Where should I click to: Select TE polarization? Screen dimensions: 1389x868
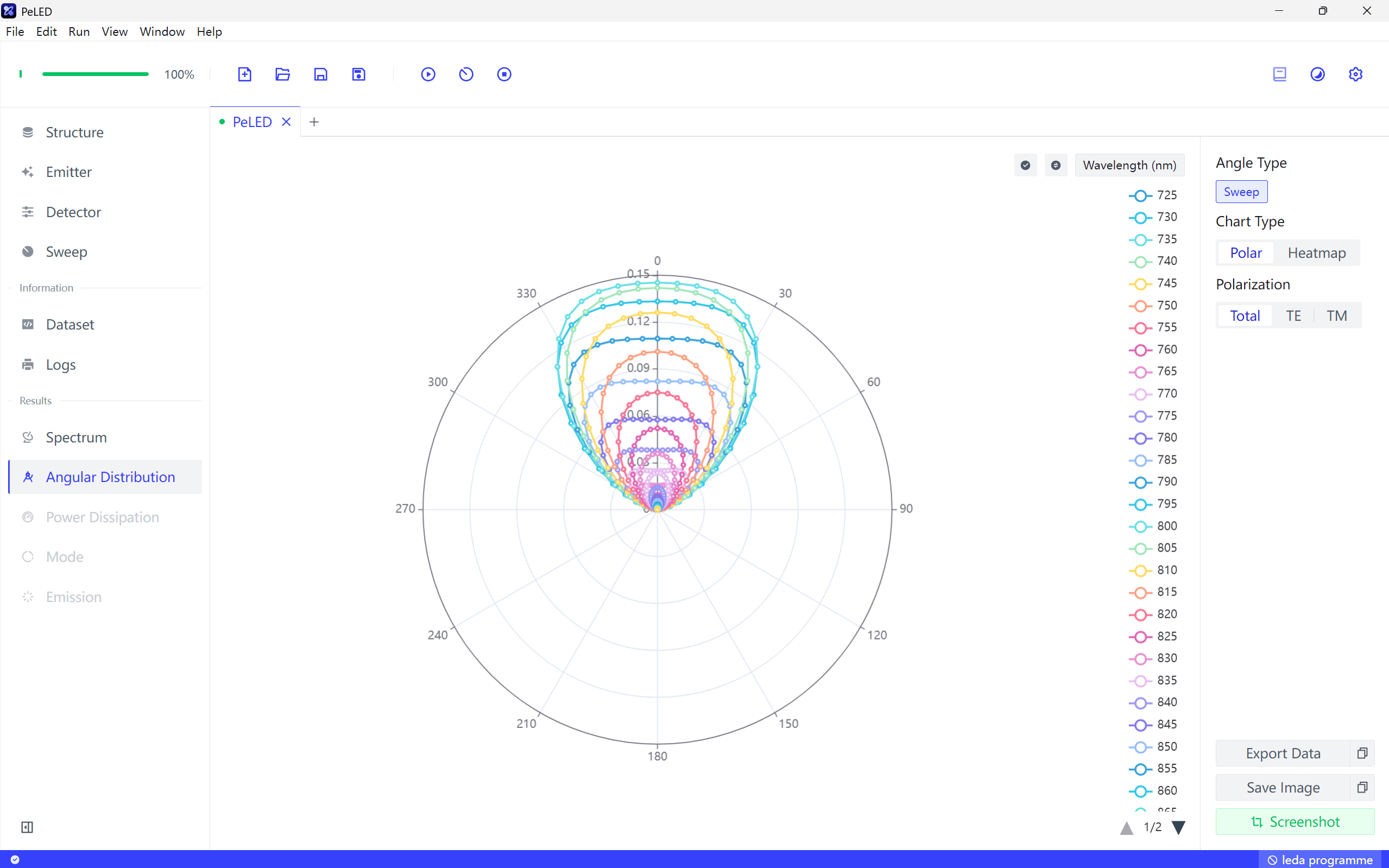point(1293,316)
